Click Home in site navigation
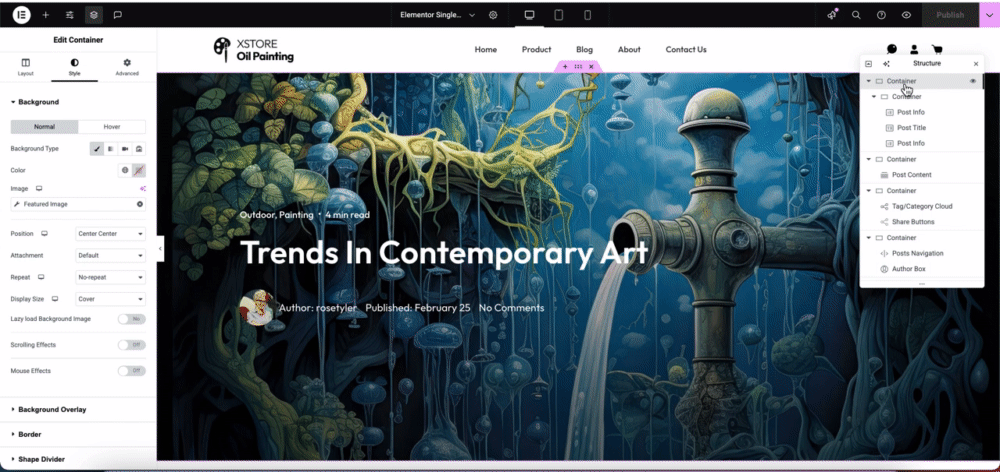 (485, 50)
